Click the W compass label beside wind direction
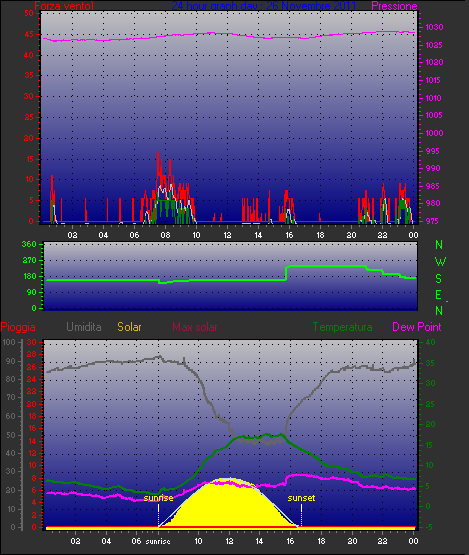This screenshot has width=469, height=555. 440,262
